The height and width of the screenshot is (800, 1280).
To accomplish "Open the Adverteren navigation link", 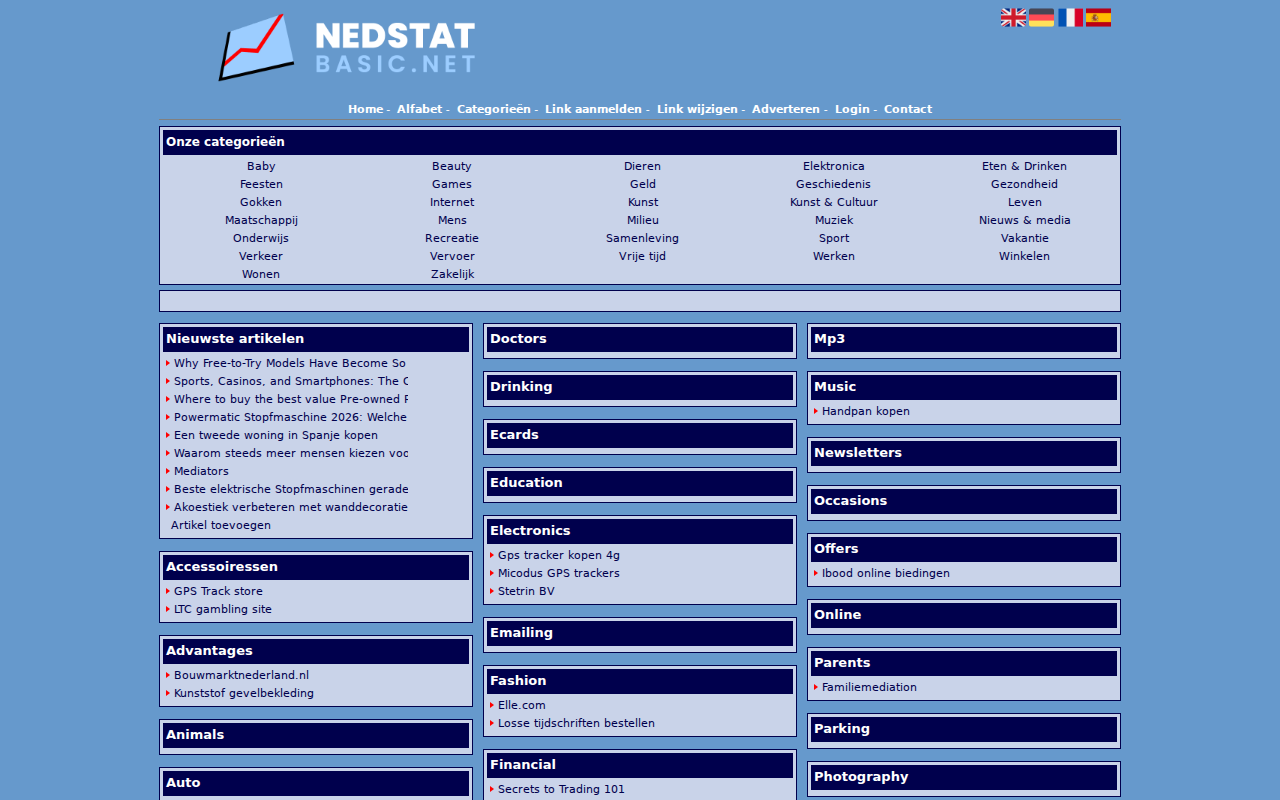I will (x=786, y=109).
